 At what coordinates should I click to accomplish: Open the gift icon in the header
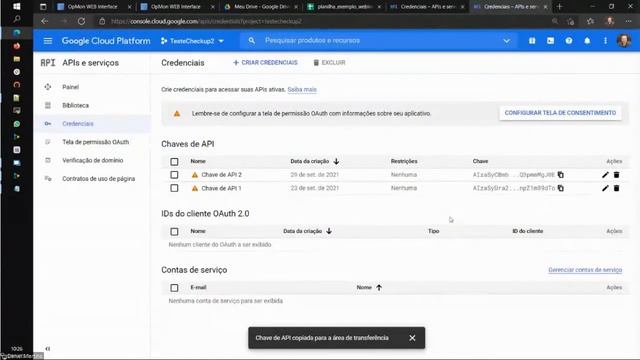(532, 41)
